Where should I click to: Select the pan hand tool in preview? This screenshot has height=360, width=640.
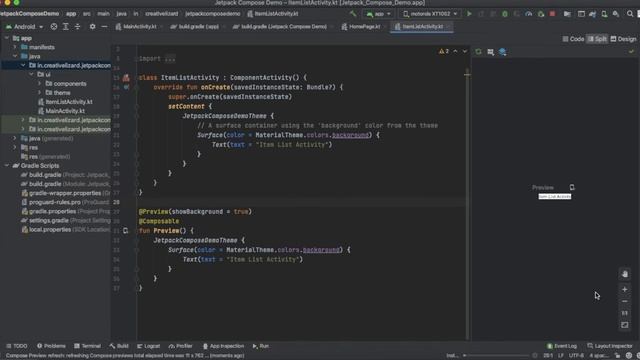(624, 274)
